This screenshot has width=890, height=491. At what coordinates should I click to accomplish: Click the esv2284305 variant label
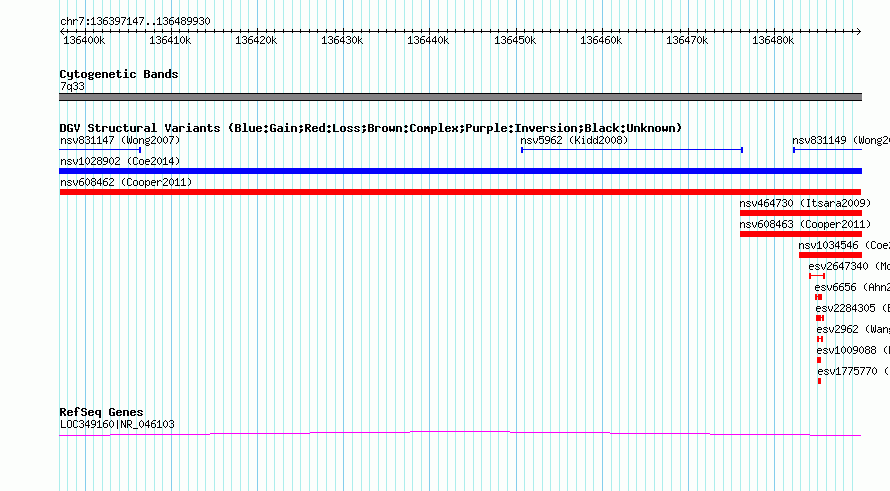[852, 308]
